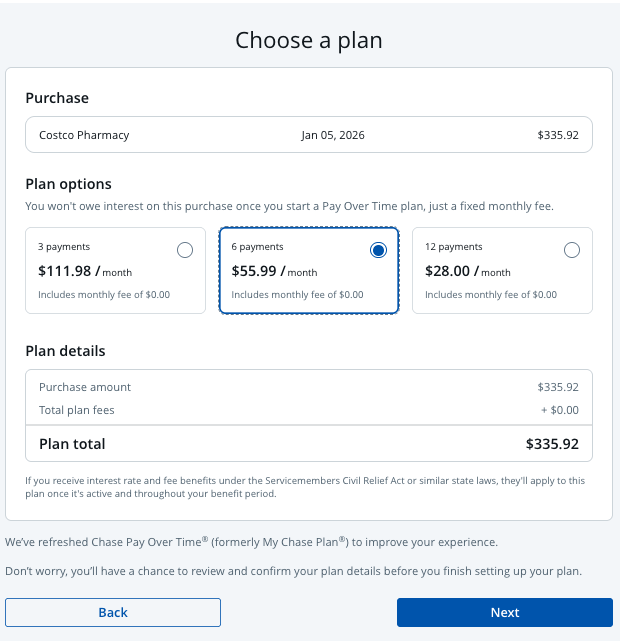Click the Plan total label
620x641 pixels.
click(72, 444)
